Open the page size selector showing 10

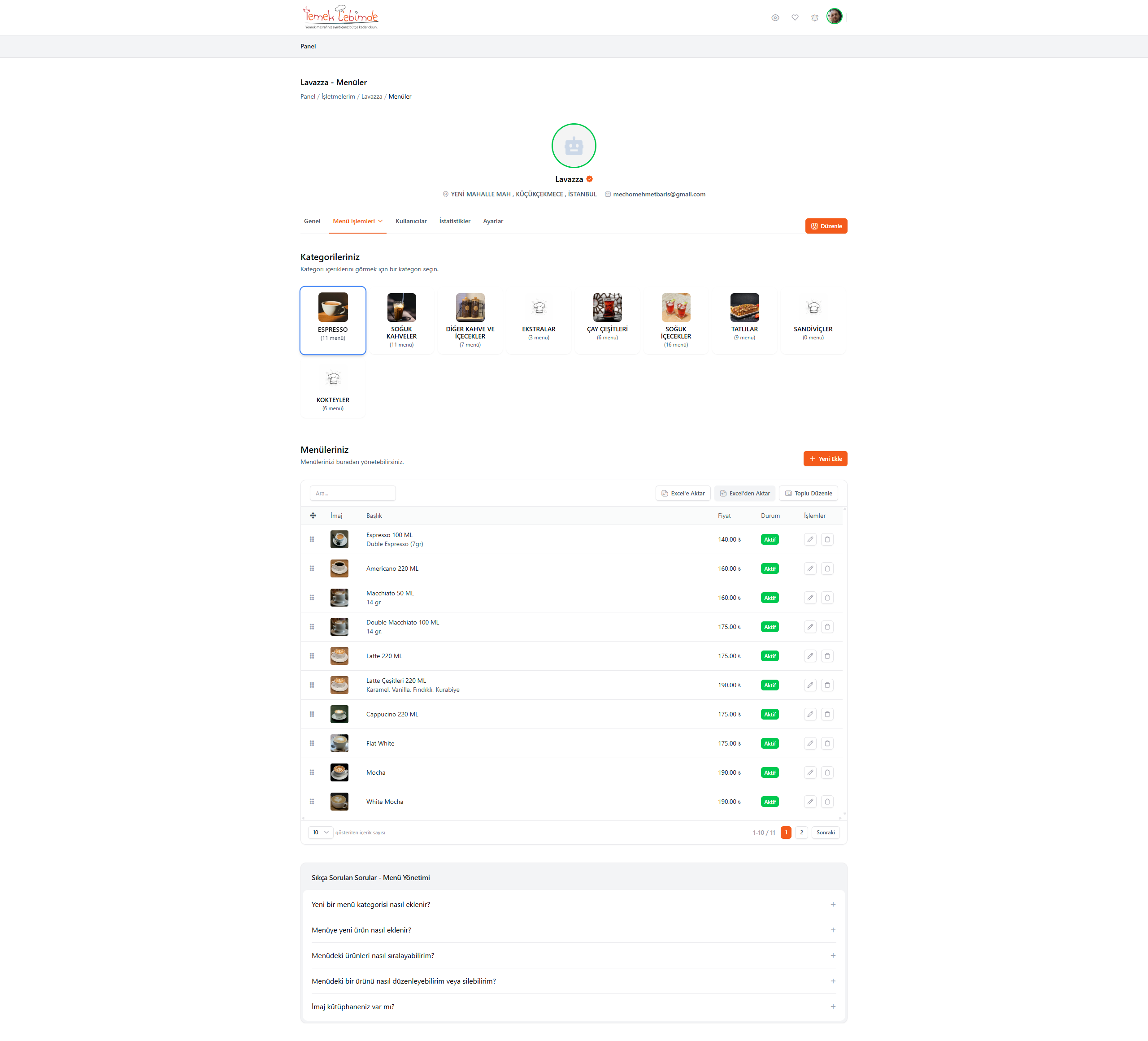tap(321, 832)
